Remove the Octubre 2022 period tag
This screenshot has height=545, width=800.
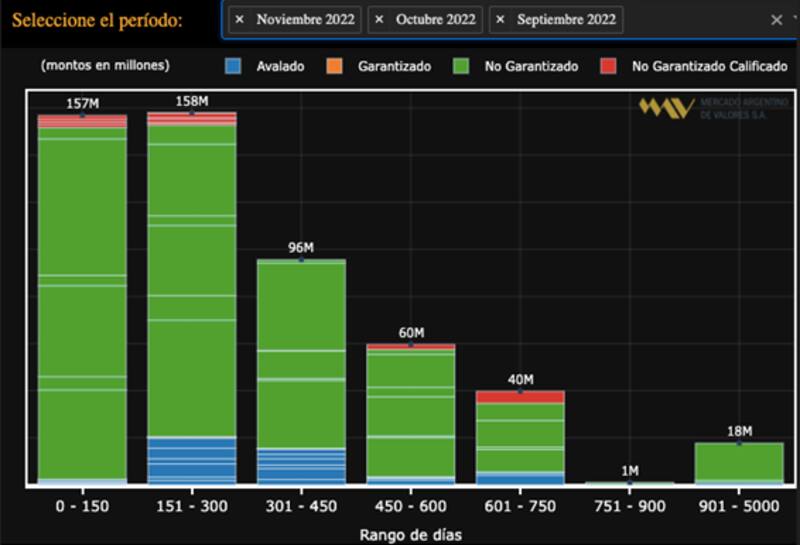[x=379, y=20]
